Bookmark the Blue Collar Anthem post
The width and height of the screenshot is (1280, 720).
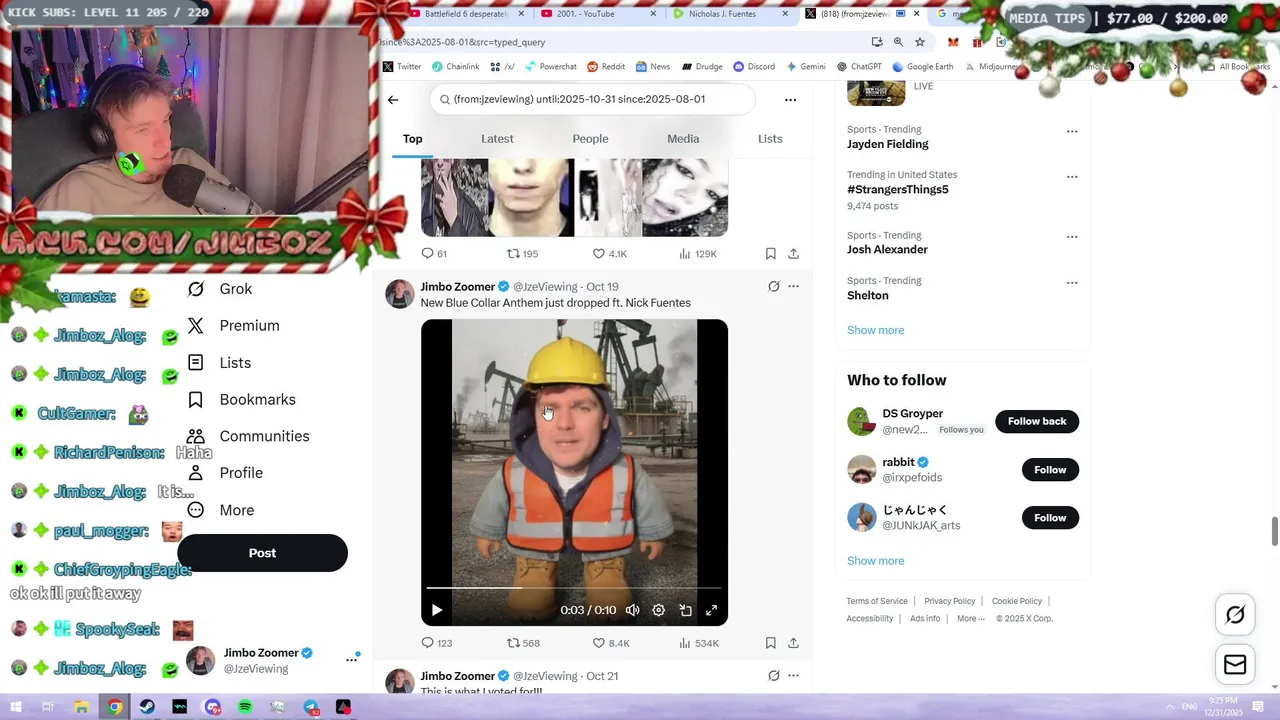coord(771,643)
